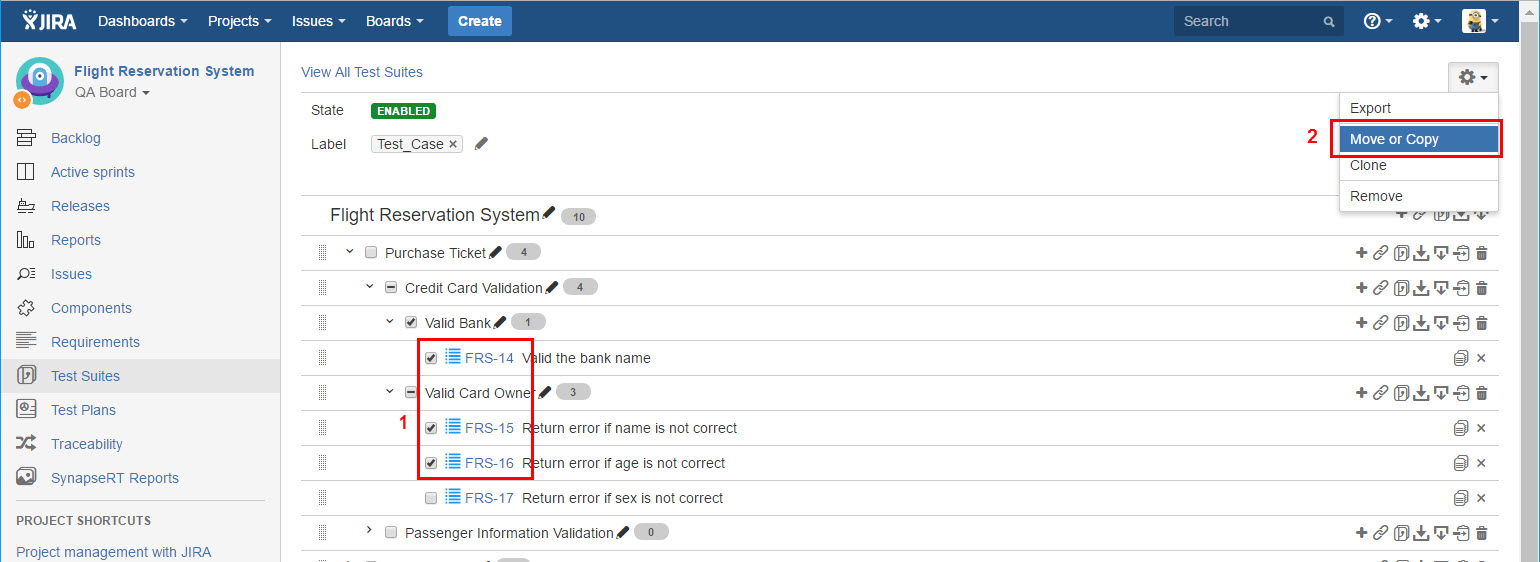Collapse the Valid Card Owner node

click(390, 392)
